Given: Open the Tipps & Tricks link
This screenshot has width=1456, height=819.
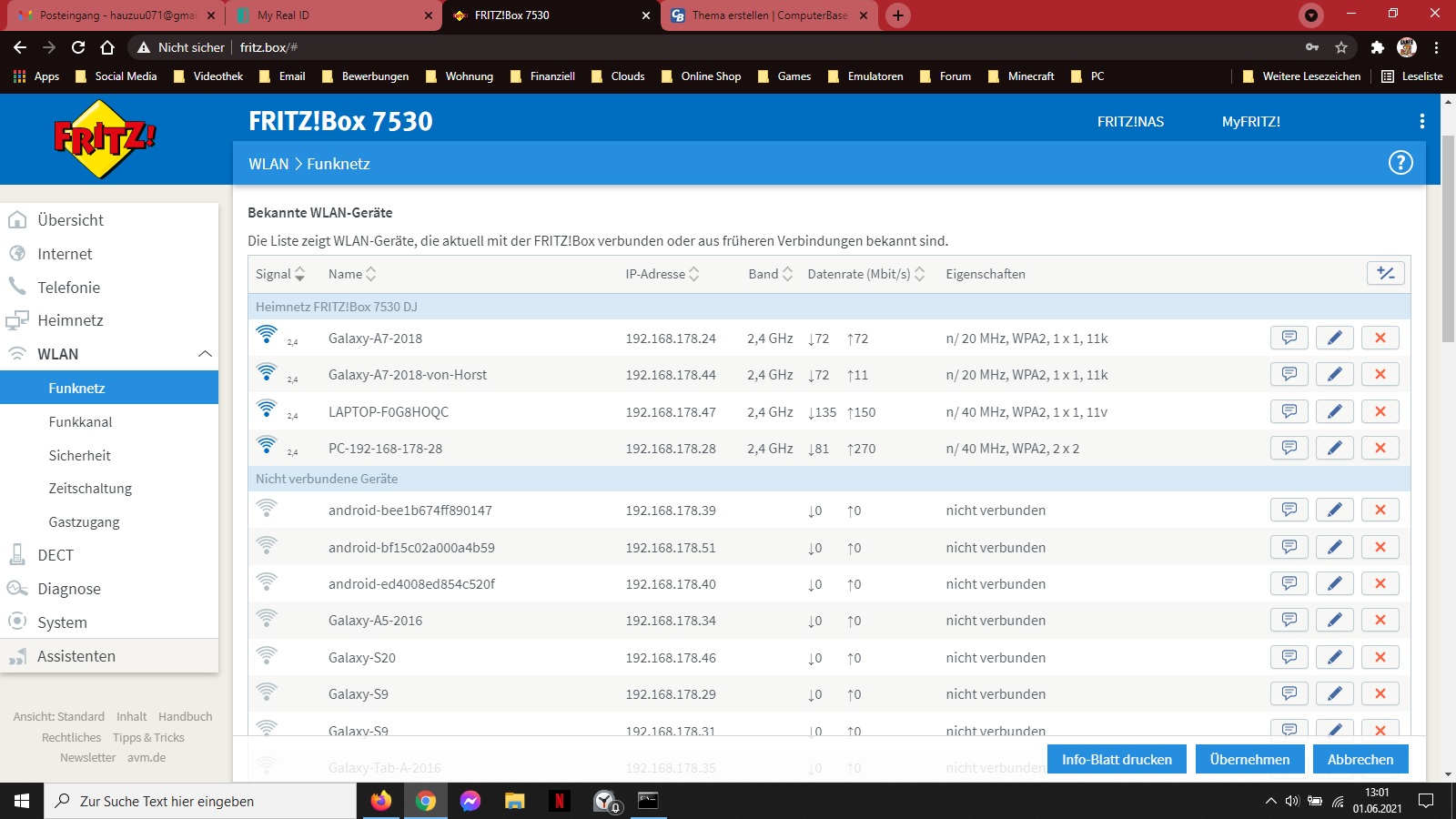Looking at the screenshot, I should click(x=148, y=738).
